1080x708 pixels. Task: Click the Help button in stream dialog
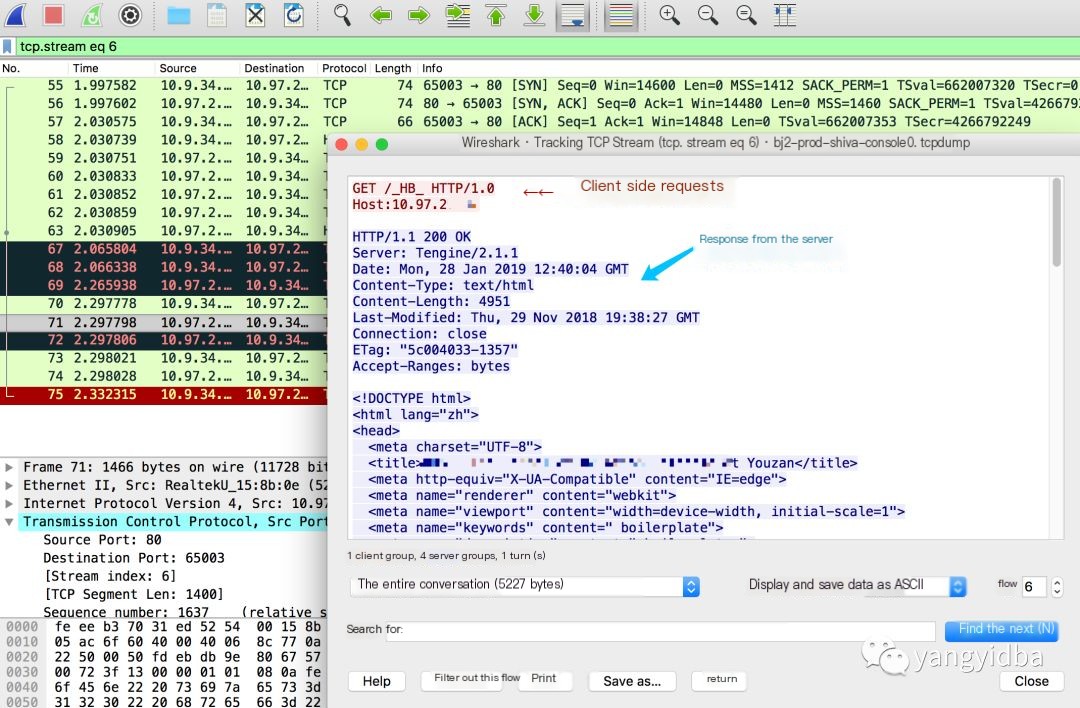point(377,681)
